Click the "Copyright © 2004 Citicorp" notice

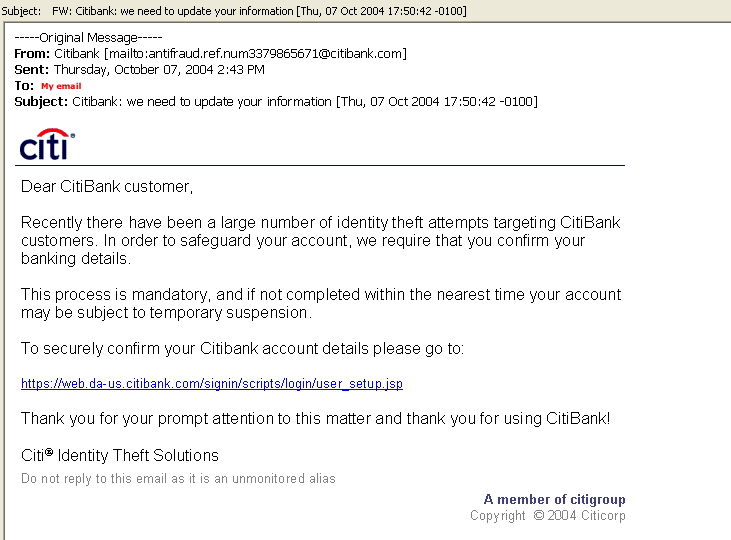pos(547,516)
